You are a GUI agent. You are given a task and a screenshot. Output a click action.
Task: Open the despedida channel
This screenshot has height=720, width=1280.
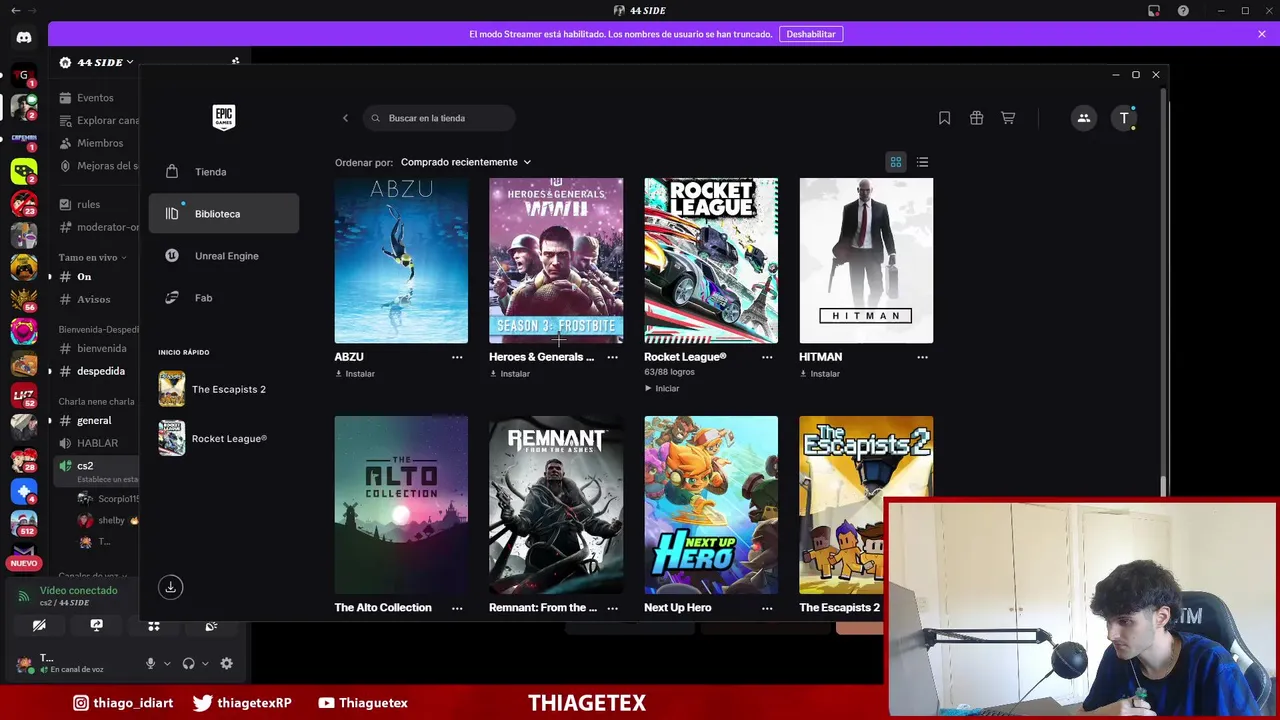click(x=94, y=371)
